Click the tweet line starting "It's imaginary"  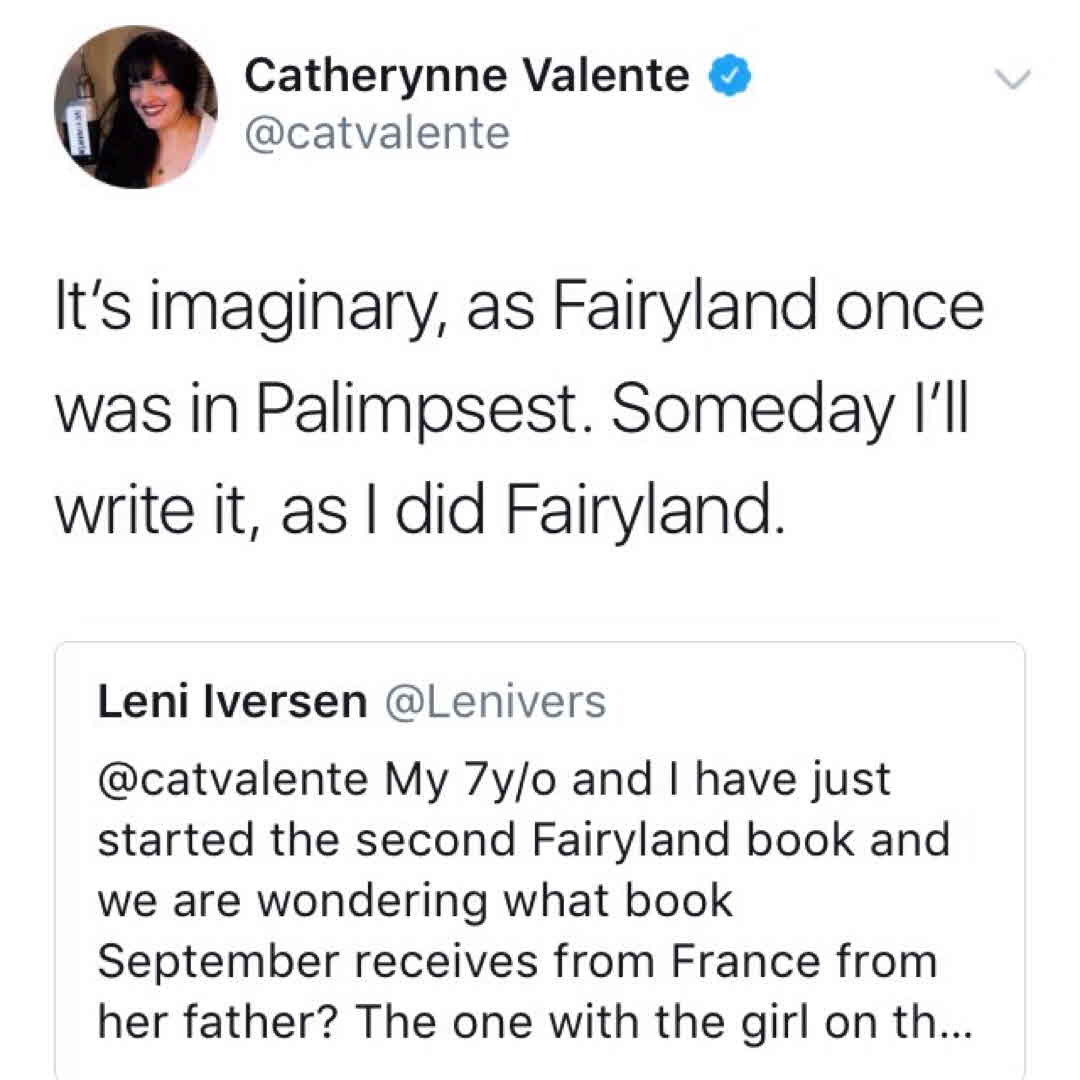tap(516, 308)
